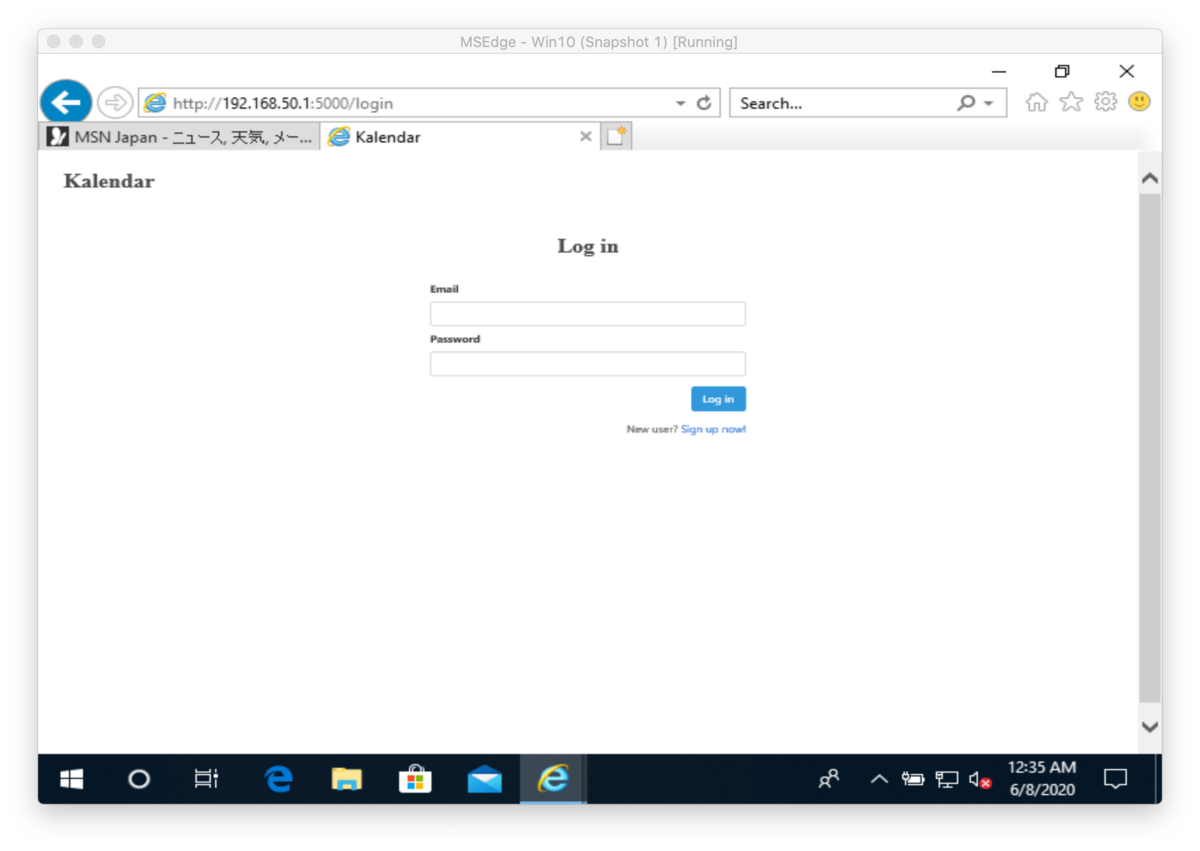Screen dimensions: 1200x851
Task: Click Internet Explorer taskbar icon
Action: tap(553, 779)
